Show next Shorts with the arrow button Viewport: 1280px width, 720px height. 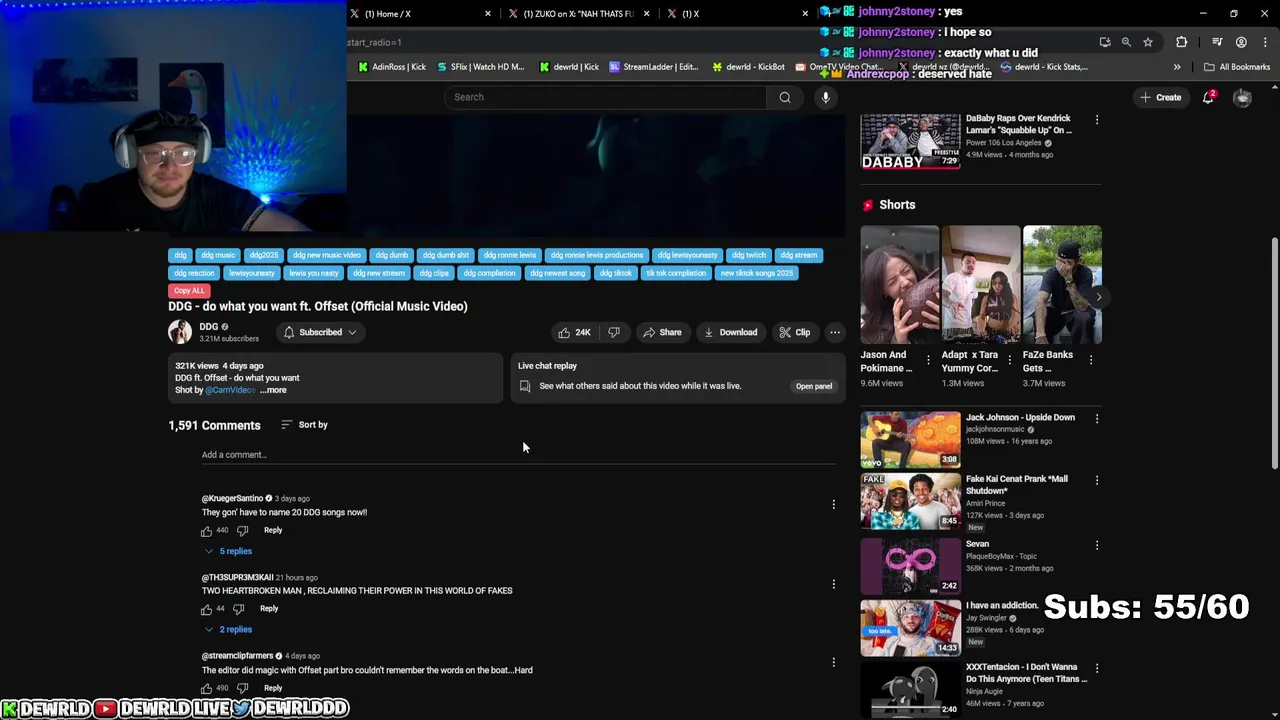coord(1098,297)
